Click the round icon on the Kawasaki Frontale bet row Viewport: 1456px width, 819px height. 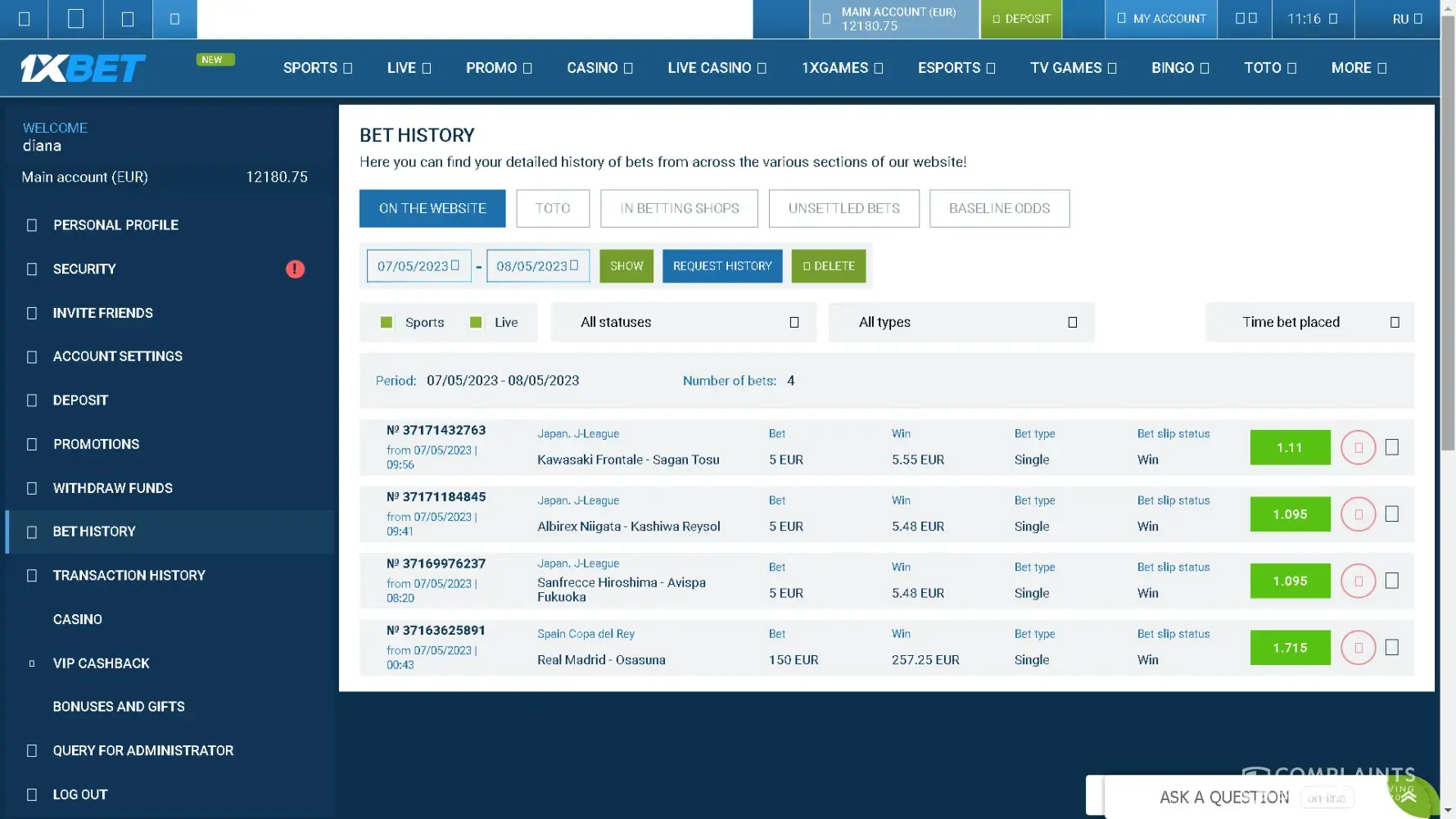[1358, 448]
